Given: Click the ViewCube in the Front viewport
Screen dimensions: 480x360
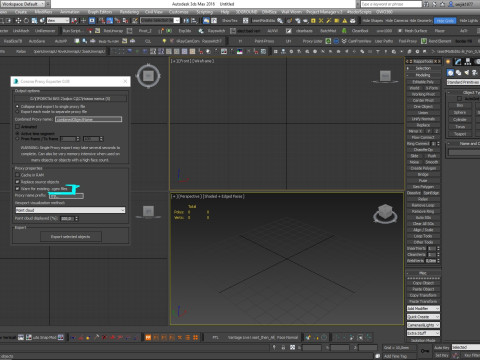Looking at the screenshot, I should 385,76.
